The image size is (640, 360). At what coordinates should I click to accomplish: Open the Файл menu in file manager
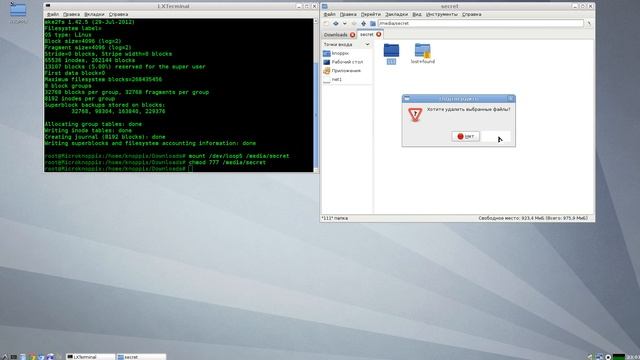point(329,14)
